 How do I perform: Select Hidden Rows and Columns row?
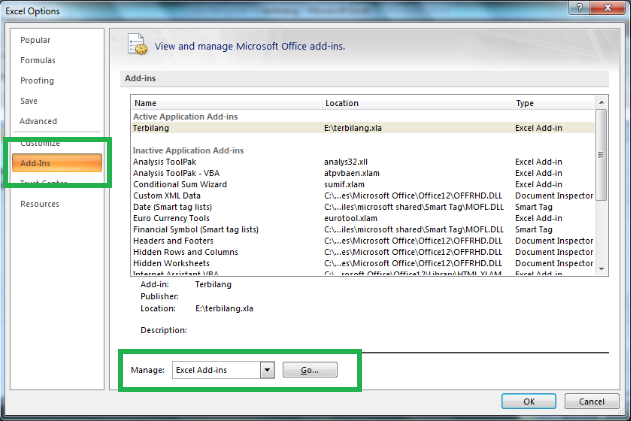coord(363,252)
